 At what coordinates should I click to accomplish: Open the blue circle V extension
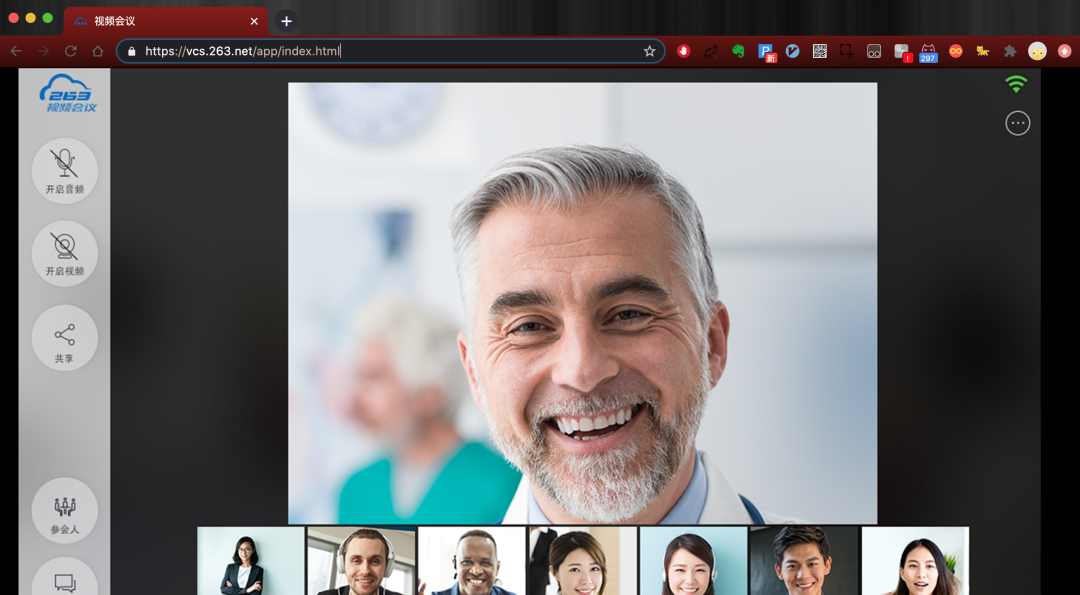pyautogui.click(x=793, y=51)
